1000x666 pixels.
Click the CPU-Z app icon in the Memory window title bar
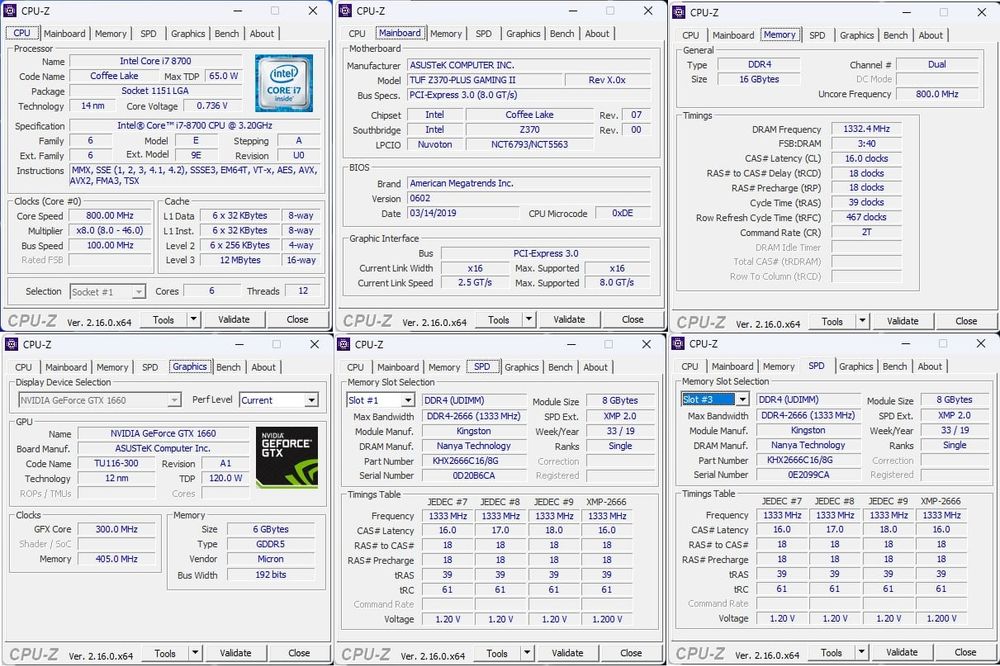679,12
